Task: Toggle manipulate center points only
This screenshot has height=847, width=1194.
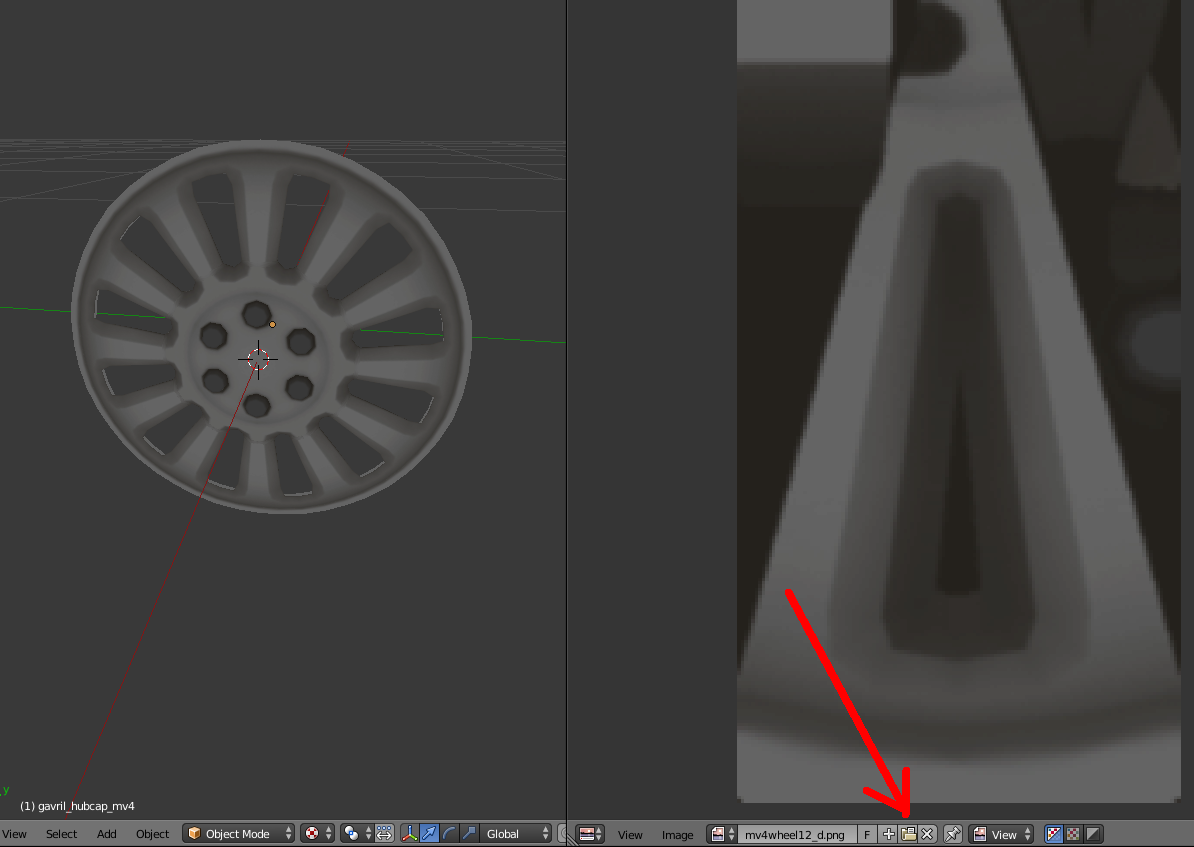Action: click(x=385, y=834)
